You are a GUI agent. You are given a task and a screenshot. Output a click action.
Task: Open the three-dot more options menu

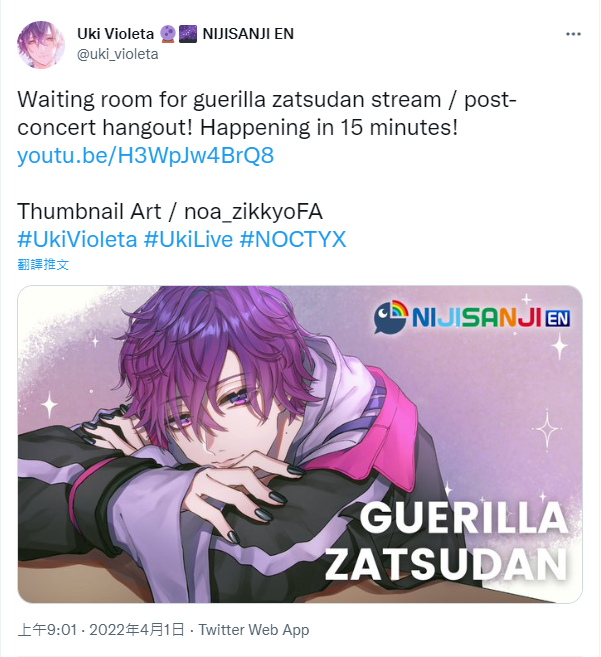click(573, 34)
